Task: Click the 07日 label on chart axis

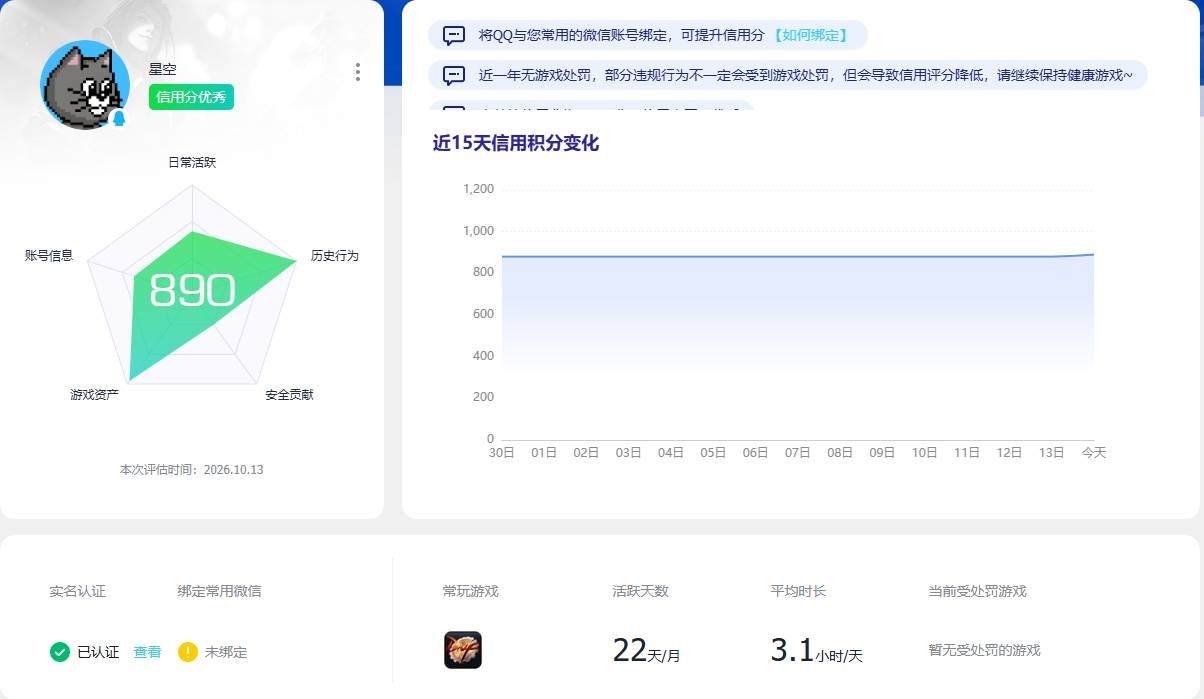Action: click(x=797, y=453)
